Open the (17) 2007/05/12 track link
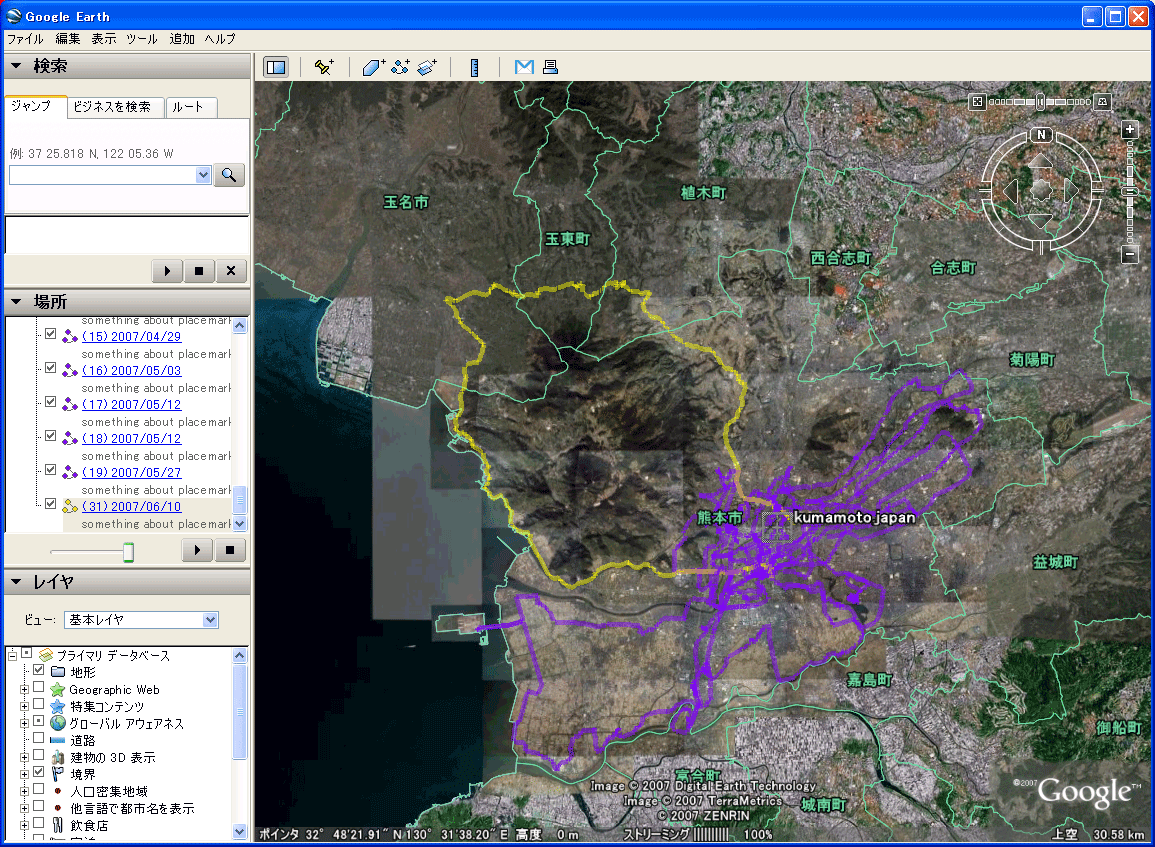 [131, 404]
